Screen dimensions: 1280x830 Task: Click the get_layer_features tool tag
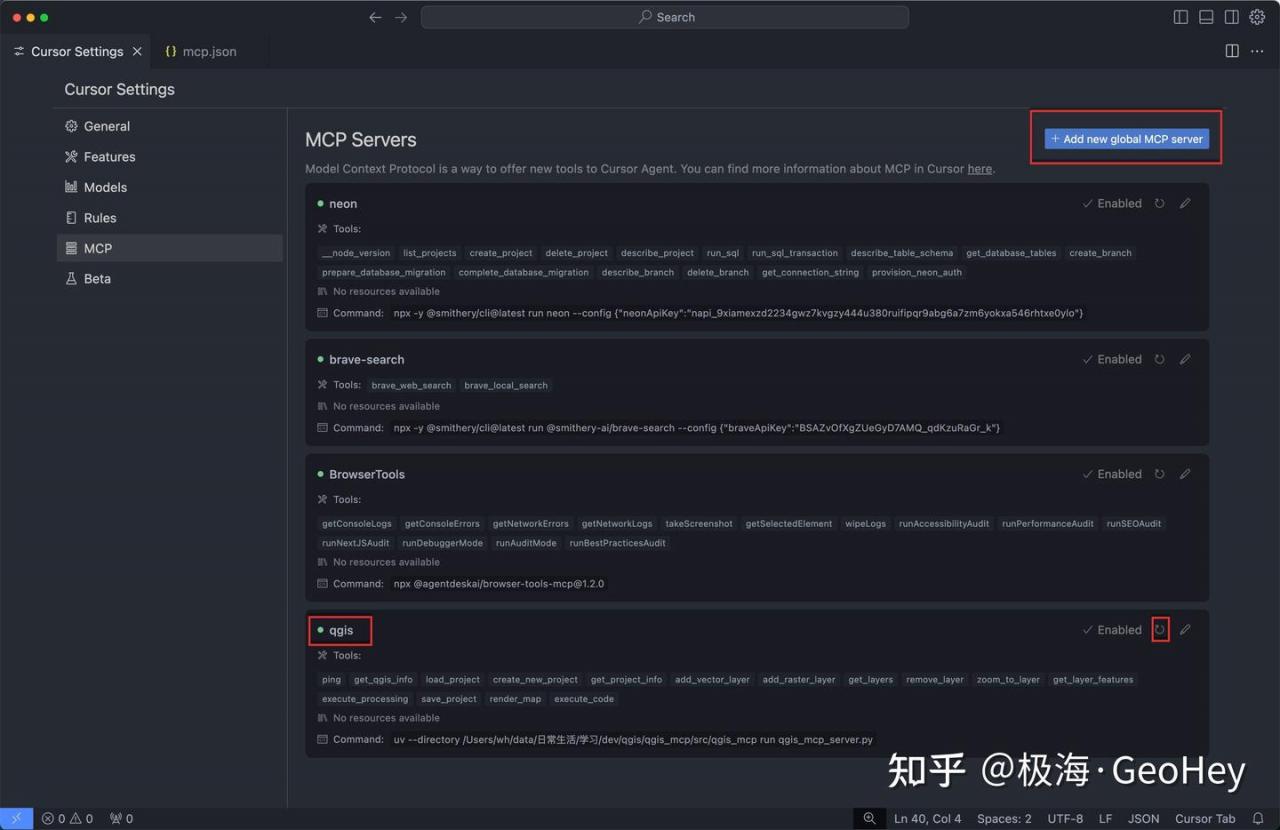1093,679
